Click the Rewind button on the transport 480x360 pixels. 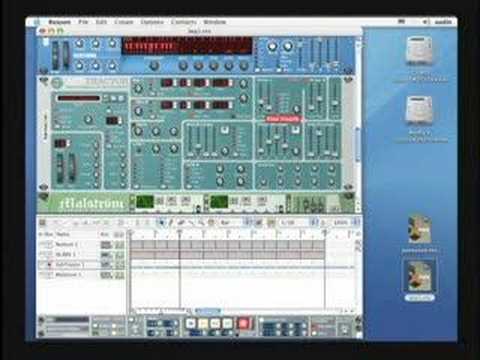coord(216,323)
